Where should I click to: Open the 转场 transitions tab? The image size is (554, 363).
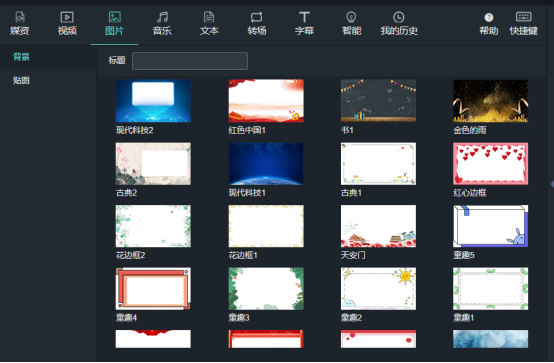pos(257,23)
